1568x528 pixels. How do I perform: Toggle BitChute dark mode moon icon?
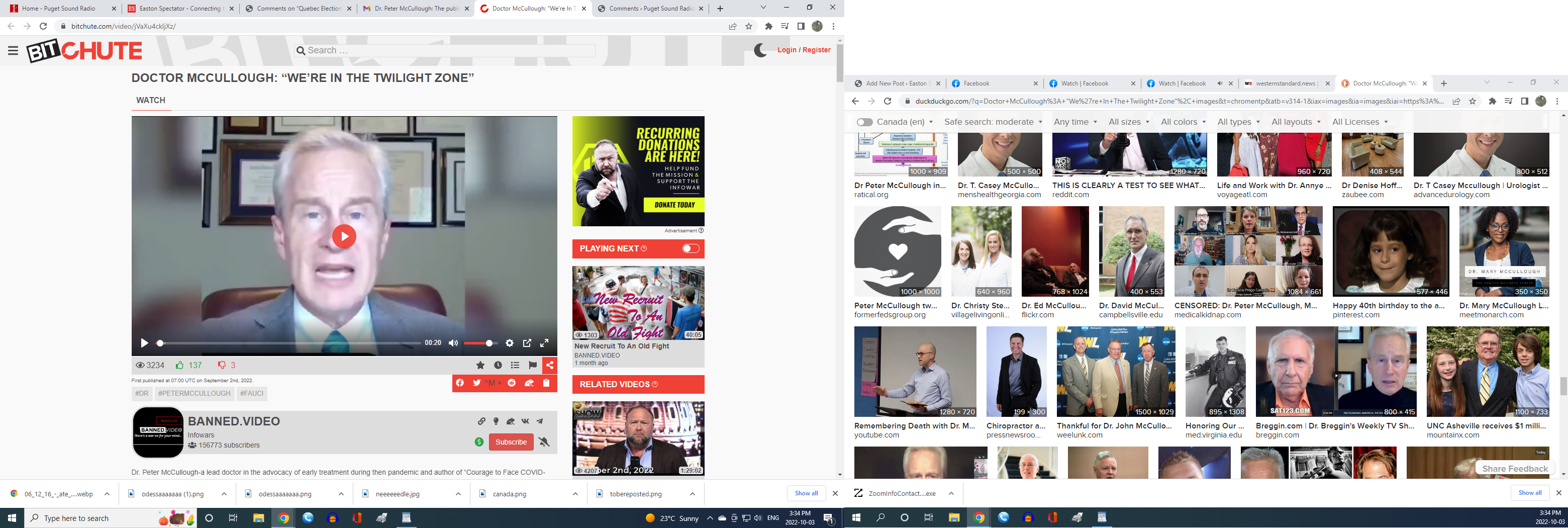760,50
